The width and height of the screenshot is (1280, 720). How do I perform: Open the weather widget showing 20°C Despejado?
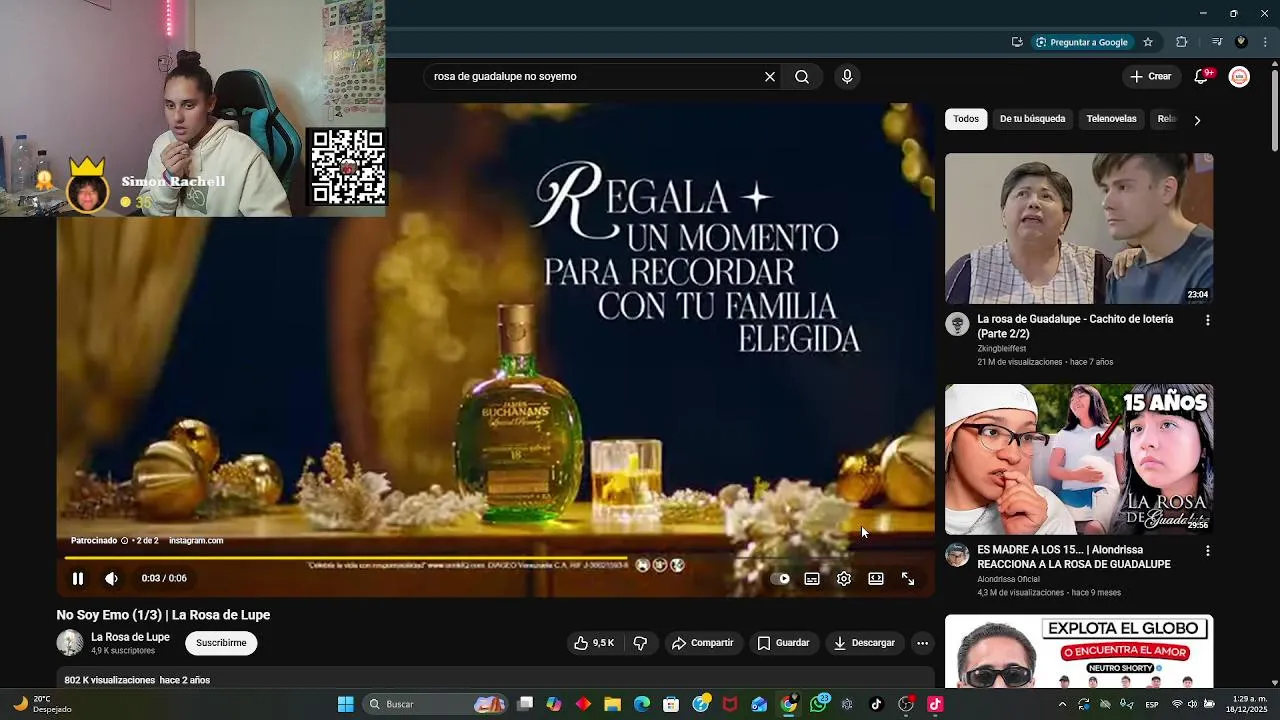click(x=40, y=704)
